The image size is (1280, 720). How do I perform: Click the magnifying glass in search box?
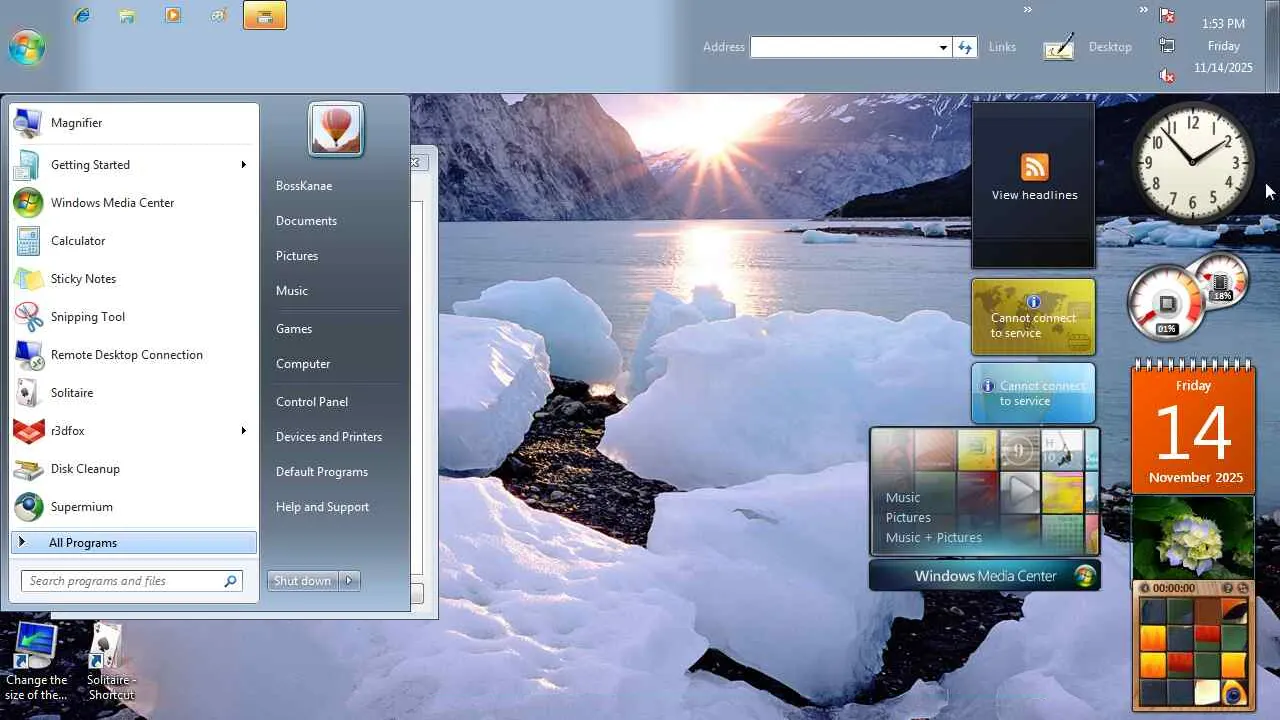click(x=230, y=580)
